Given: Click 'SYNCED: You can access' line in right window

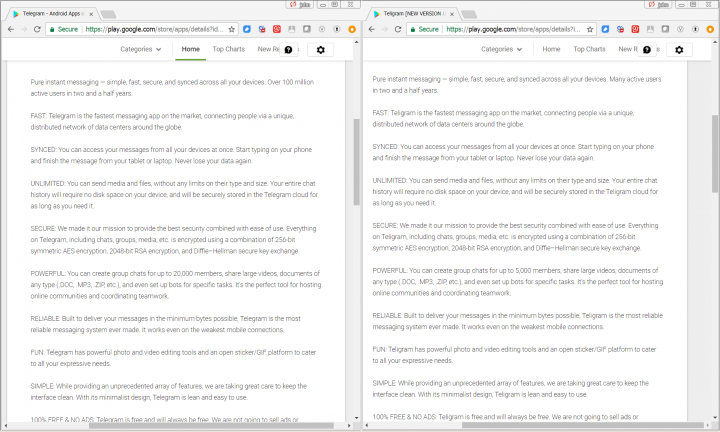Looking at the screenshot, I should [513, 147].
